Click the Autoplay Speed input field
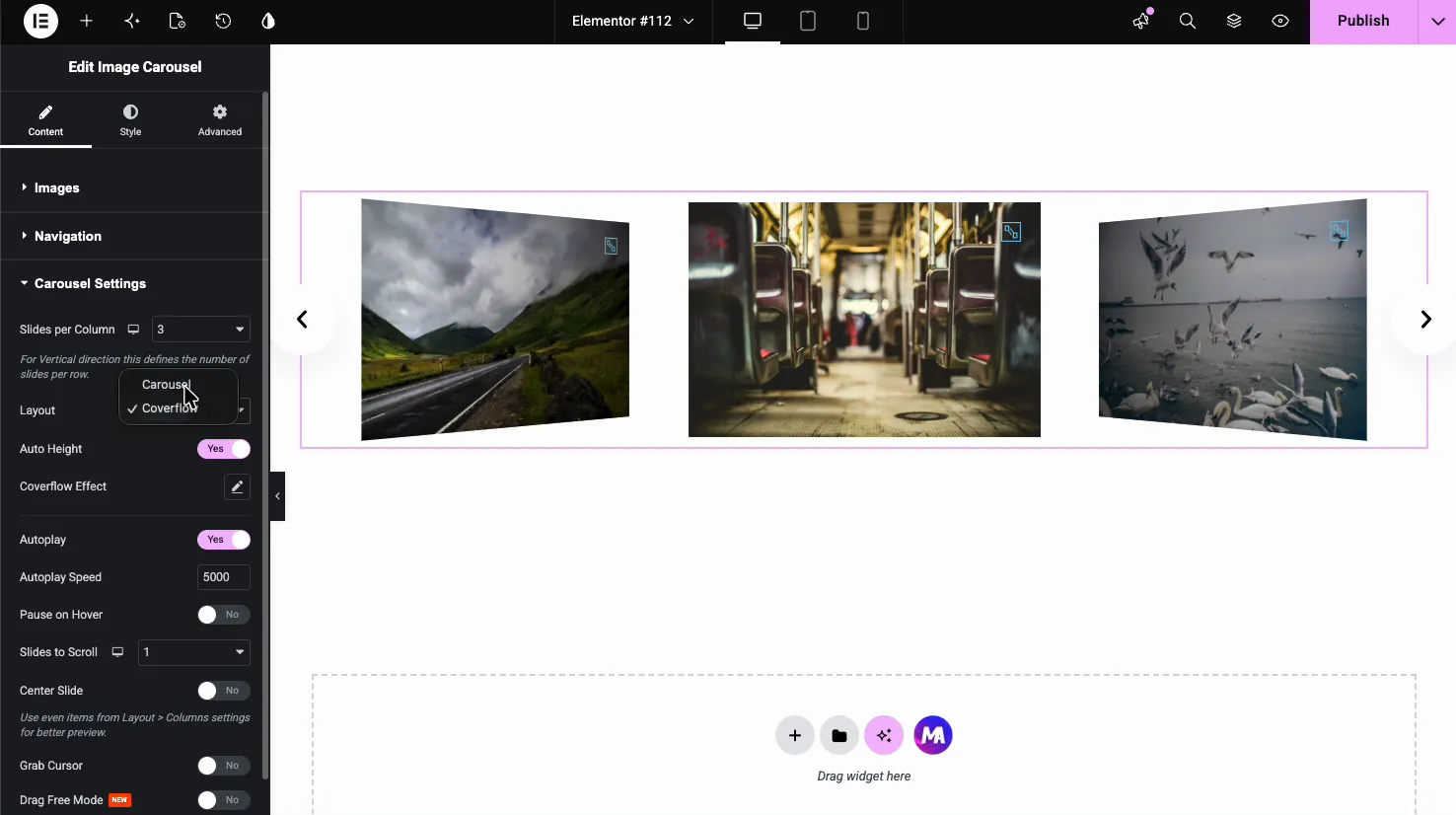1456x815 pixels. (224, 577)
